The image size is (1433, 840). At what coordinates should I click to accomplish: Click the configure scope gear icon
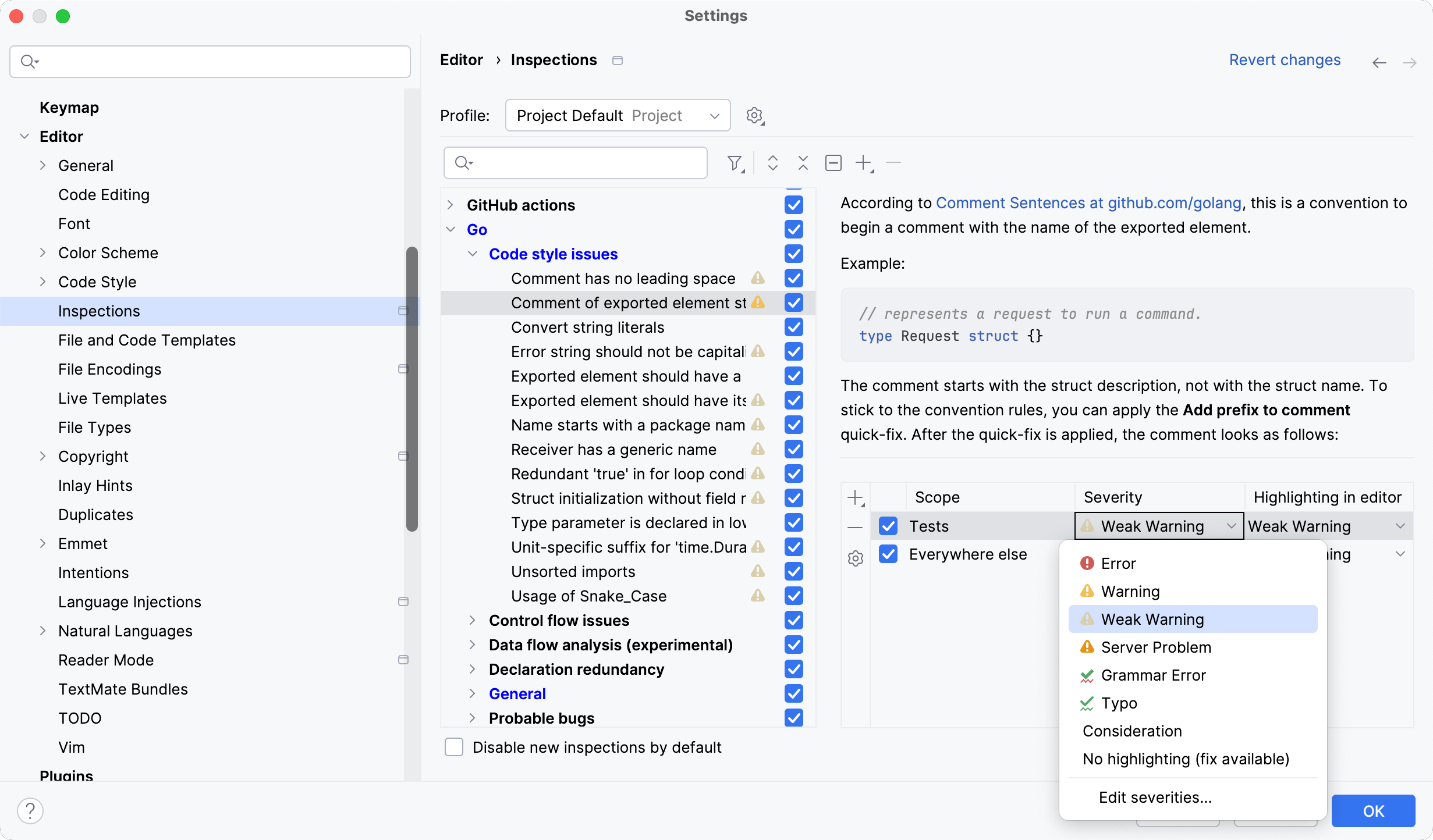click(x=856, y=558)
